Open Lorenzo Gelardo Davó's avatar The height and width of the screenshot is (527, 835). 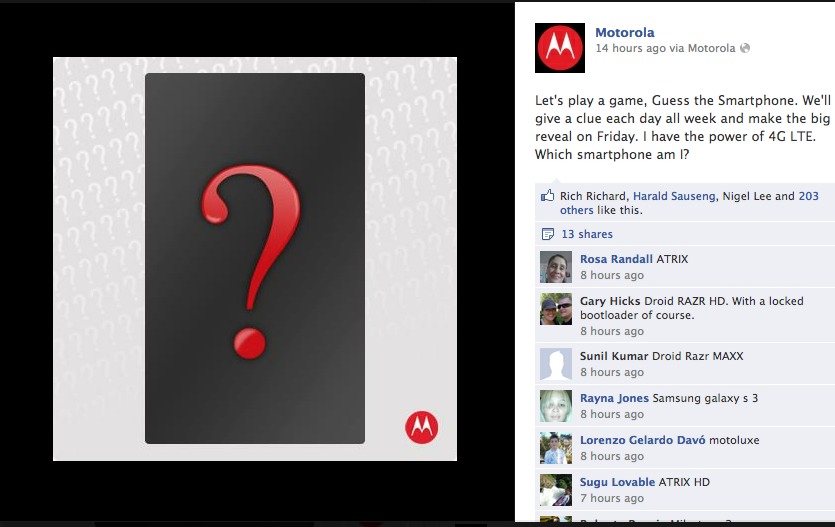pos(556,448)
